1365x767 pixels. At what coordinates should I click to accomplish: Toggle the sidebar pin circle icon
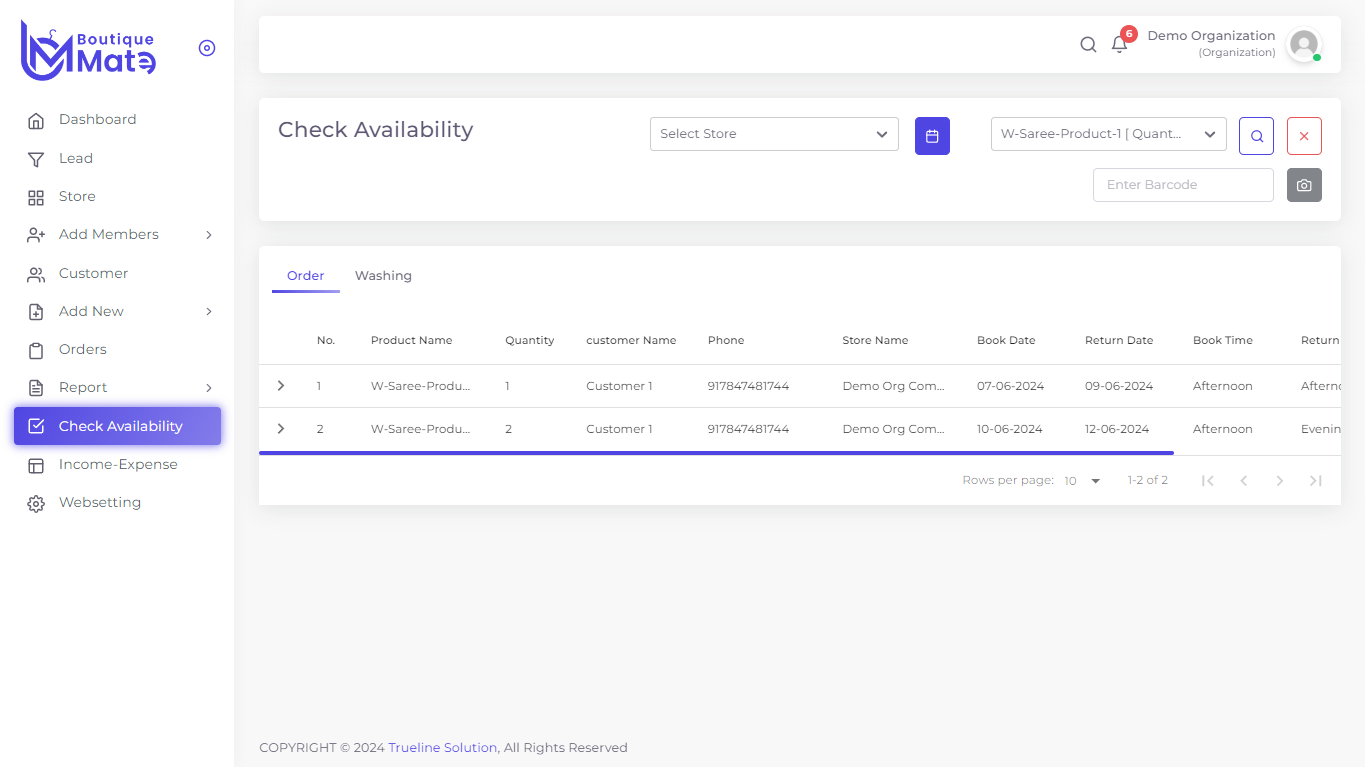(207, 48)
